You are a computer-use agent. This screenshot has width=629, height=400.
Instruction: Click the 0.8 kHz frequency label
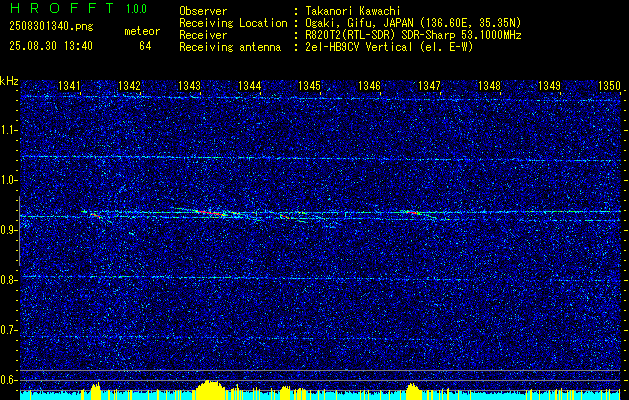point(8,280)
